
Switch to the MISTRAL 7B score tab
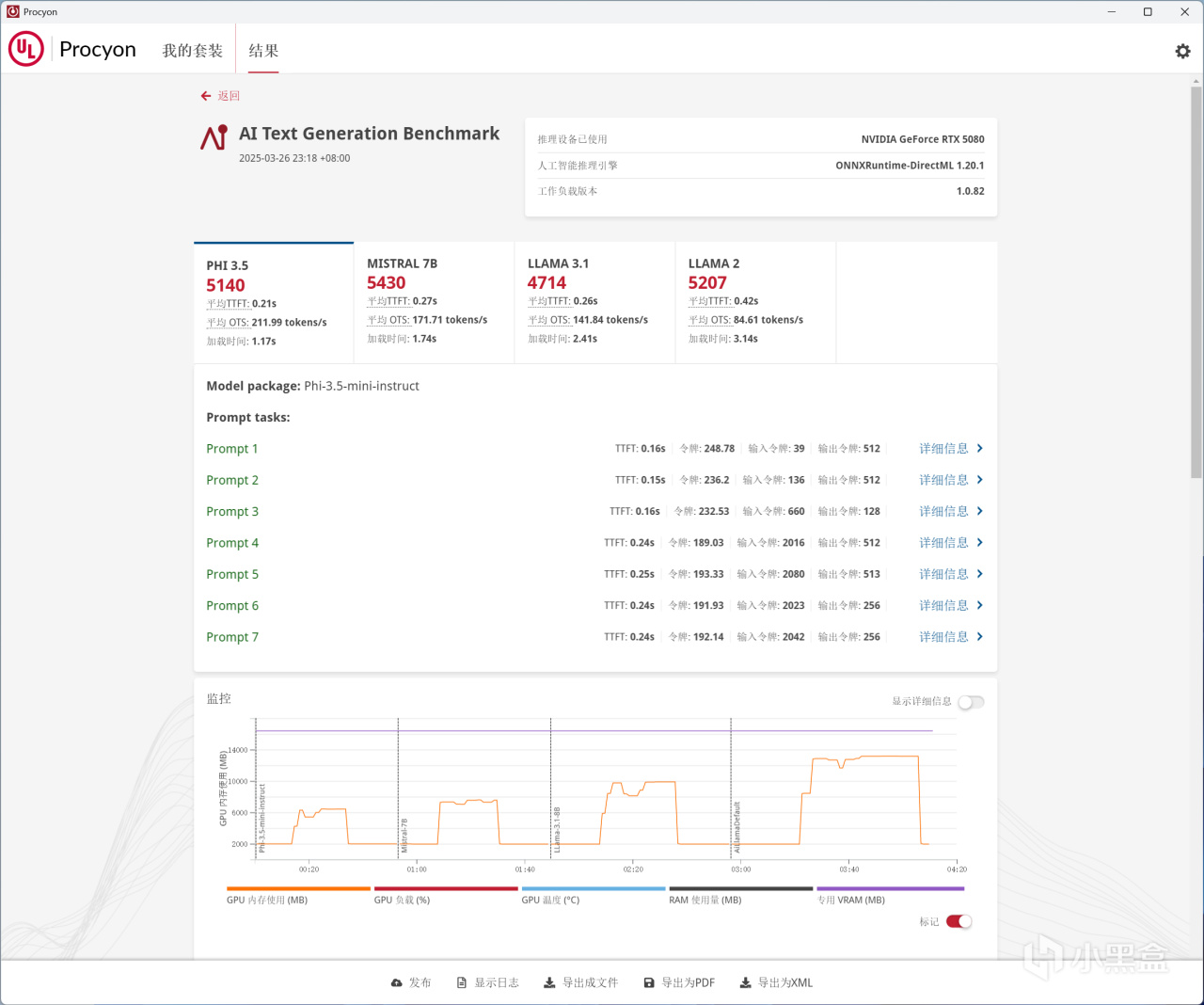[435, 302]
